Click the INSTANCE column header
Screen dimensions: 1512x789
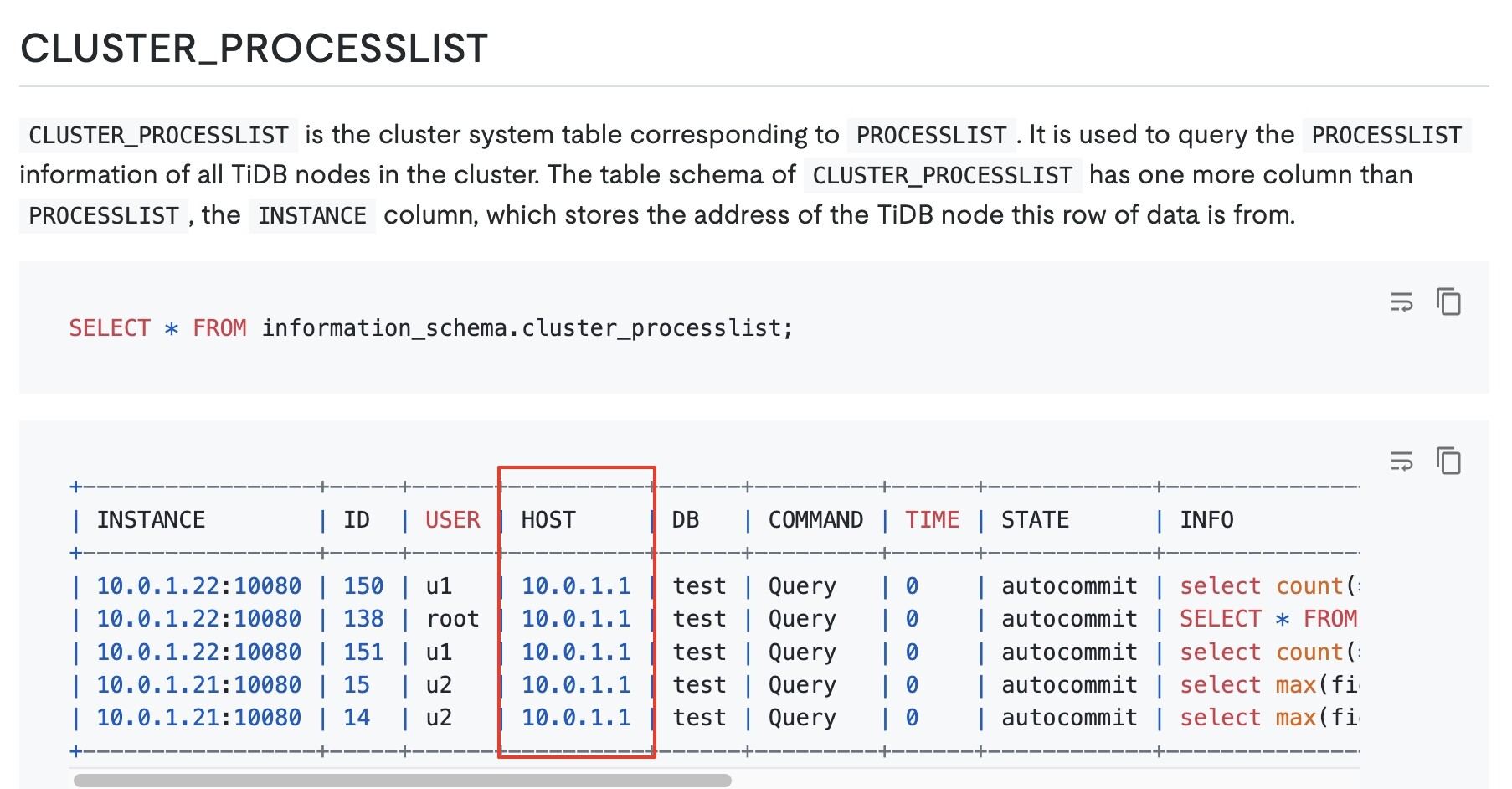pos(151,520)
